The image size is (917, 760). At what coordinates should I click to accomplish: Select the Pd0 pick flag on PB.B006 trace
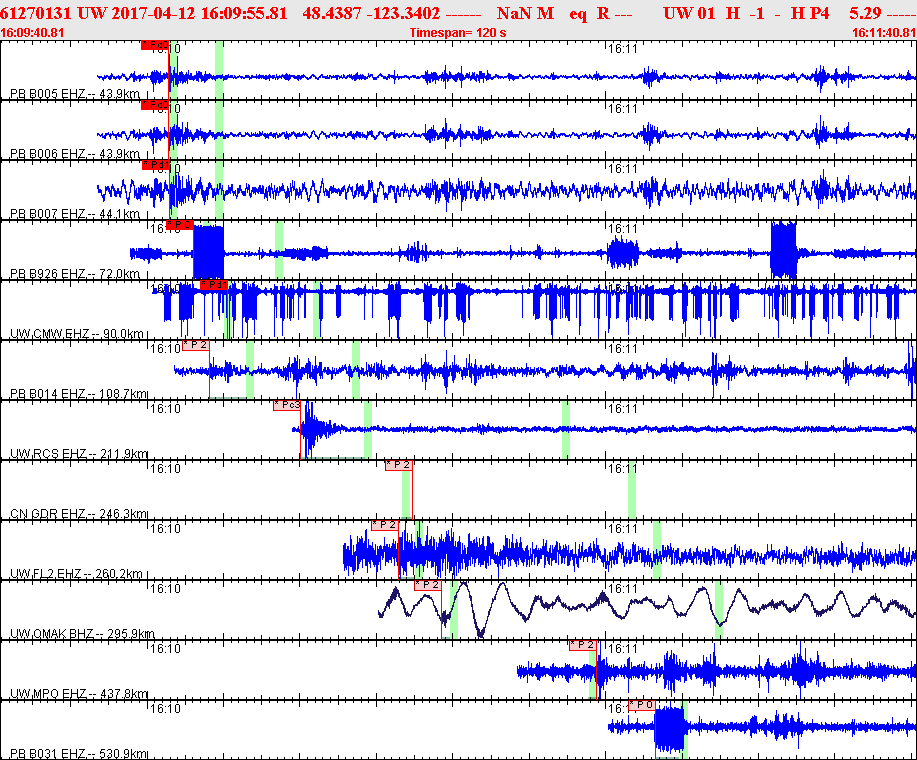155,105
